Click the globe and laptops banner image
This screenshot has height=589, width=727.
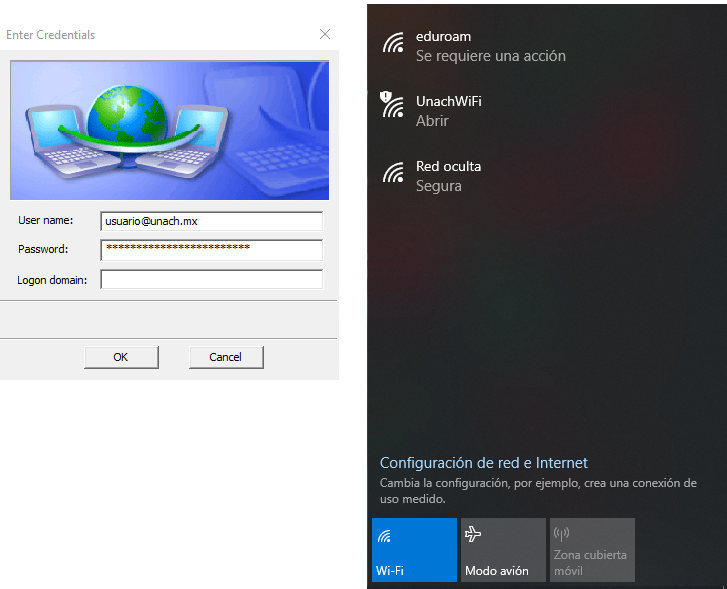[x=169, y=130]
